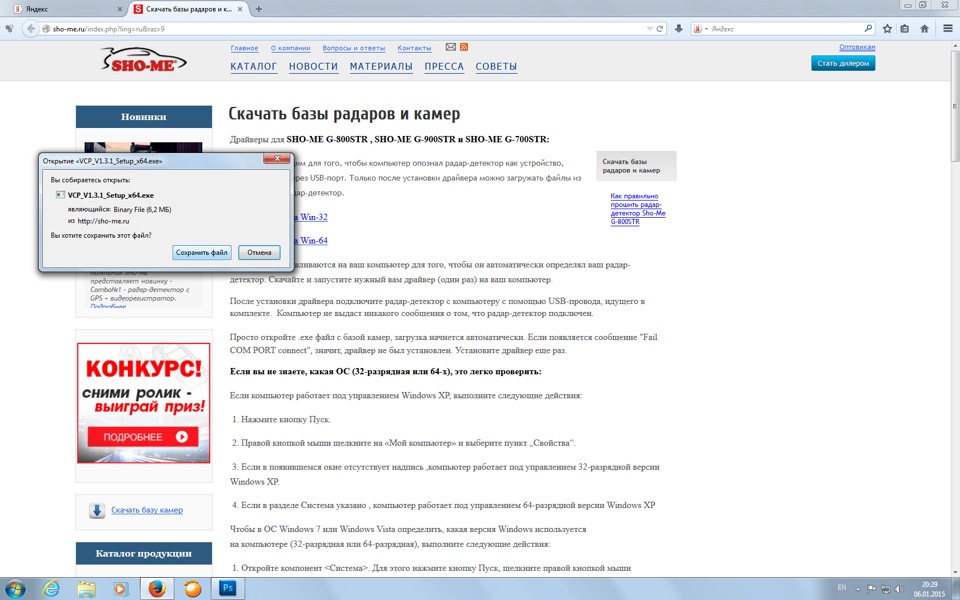Launch Internet Explorer from the taskbar
960x600 pixels.
pos(51,589)
